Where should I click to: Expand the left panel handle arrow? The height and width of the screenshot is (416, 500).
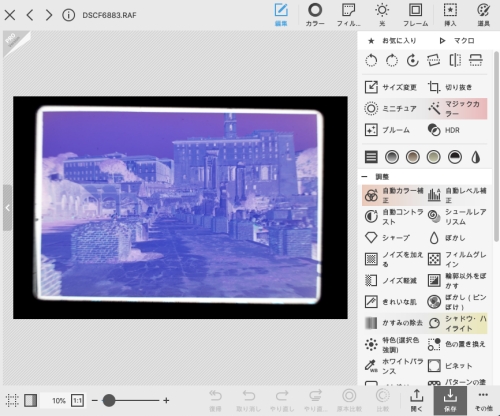[7, 208]
